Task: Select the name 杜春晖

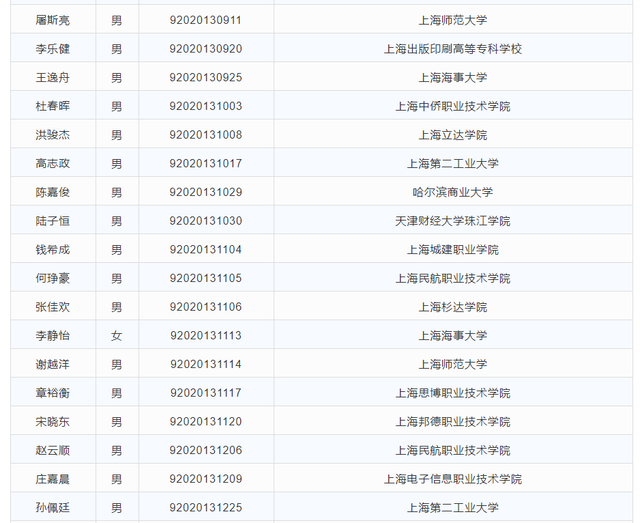Action: 53,106
